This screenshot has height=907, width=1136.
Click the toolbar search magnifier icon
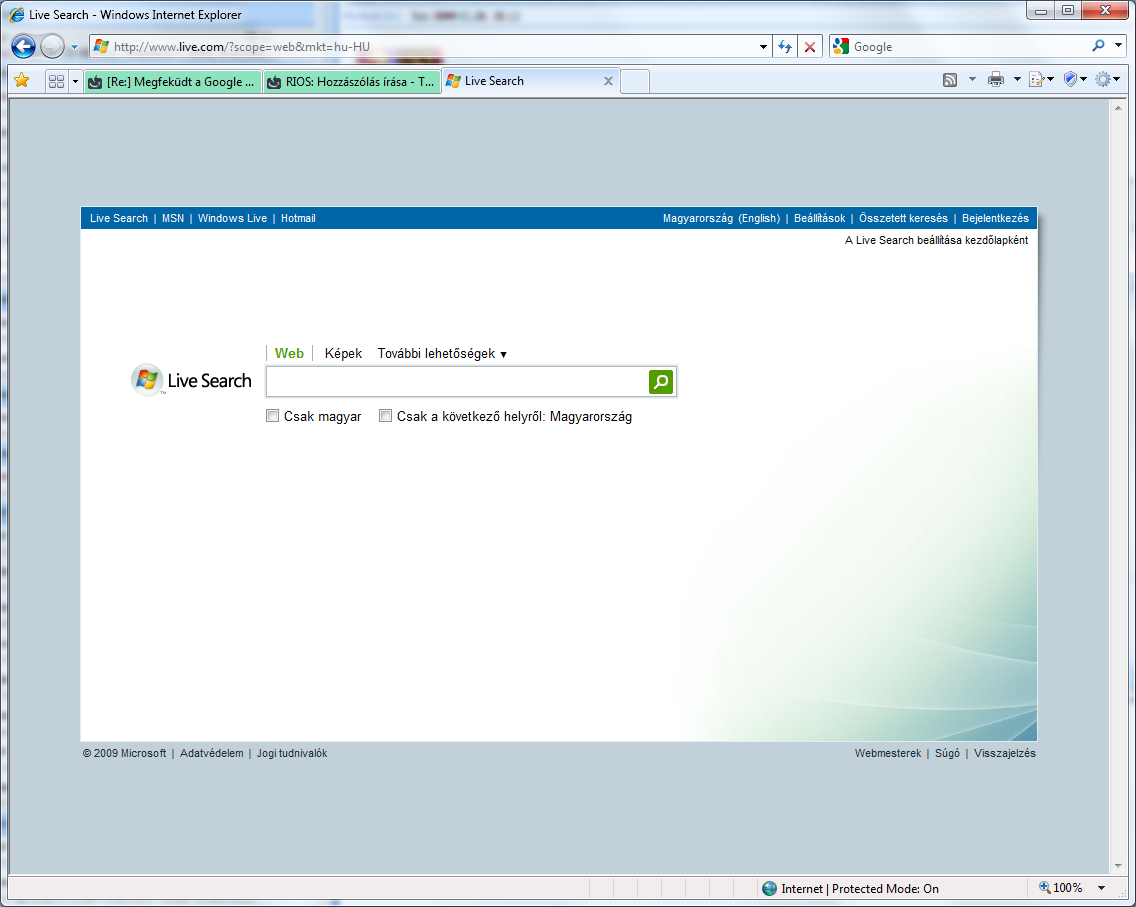[1098, 46]
